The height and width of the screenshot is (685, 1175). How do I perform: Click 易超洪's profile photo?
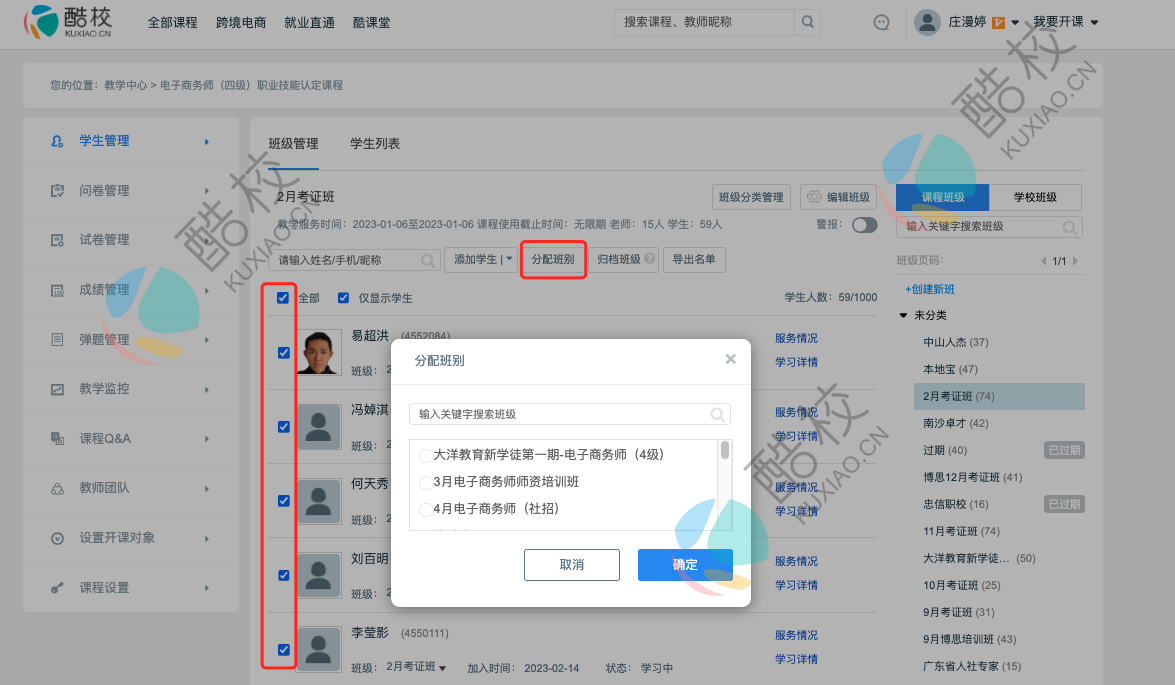(x=319, y=351)
